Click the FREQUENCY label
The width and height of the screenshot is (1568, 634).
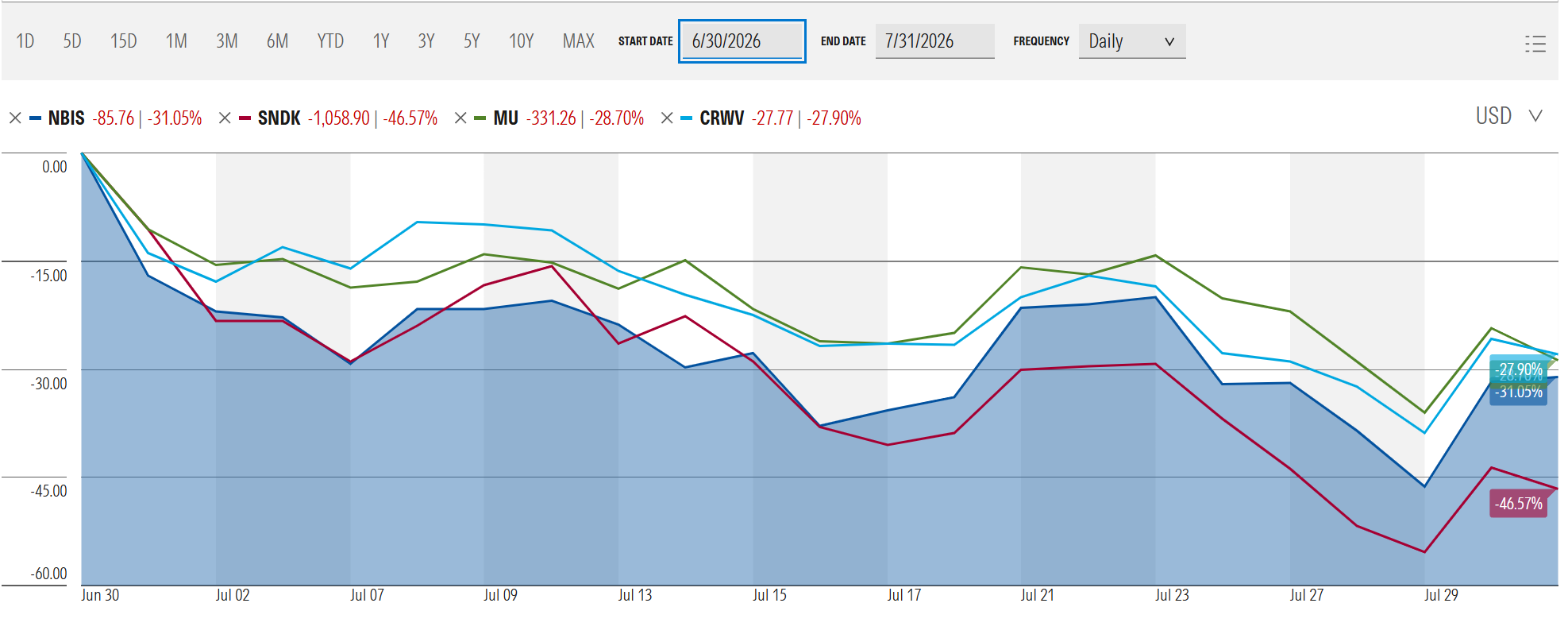coord(1041,41)
